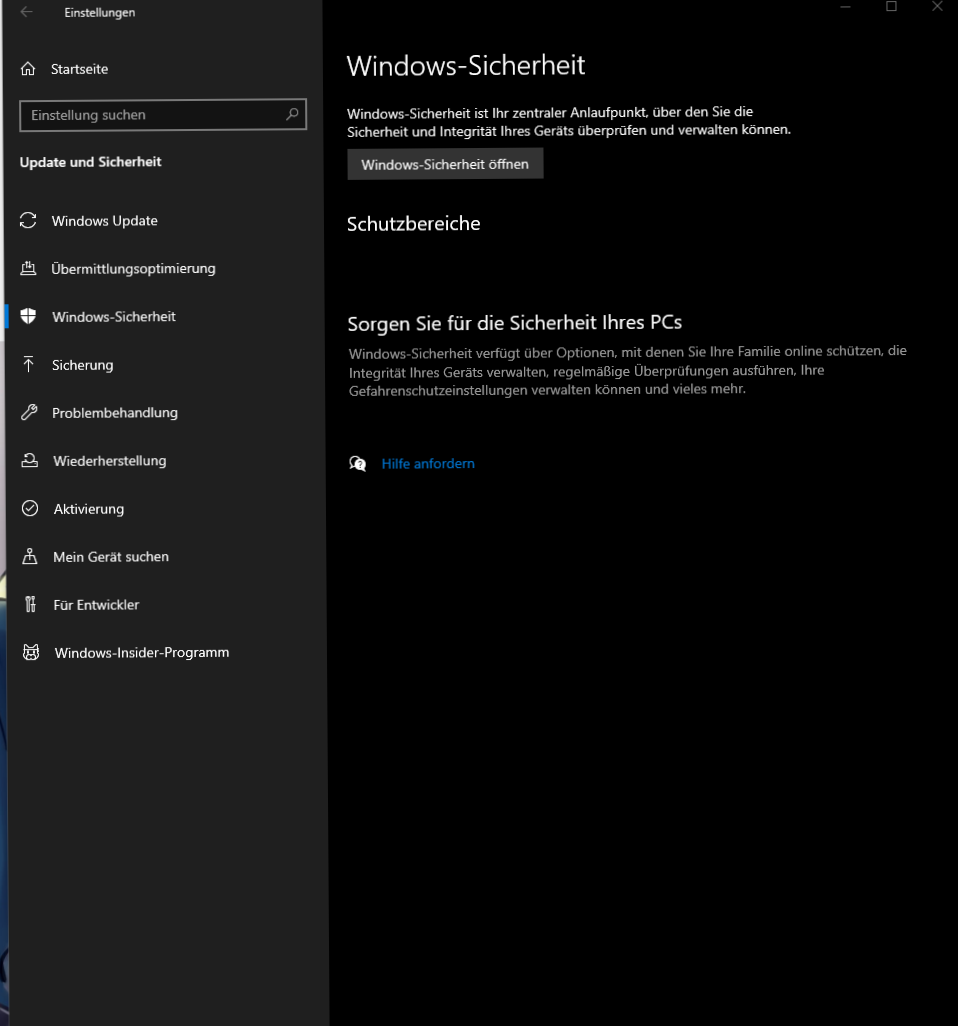Click the Windows-Insider-Programm cat icon
Viewport: 958px width, 1026px height.
pyautogui.click(x=31, y=652)
